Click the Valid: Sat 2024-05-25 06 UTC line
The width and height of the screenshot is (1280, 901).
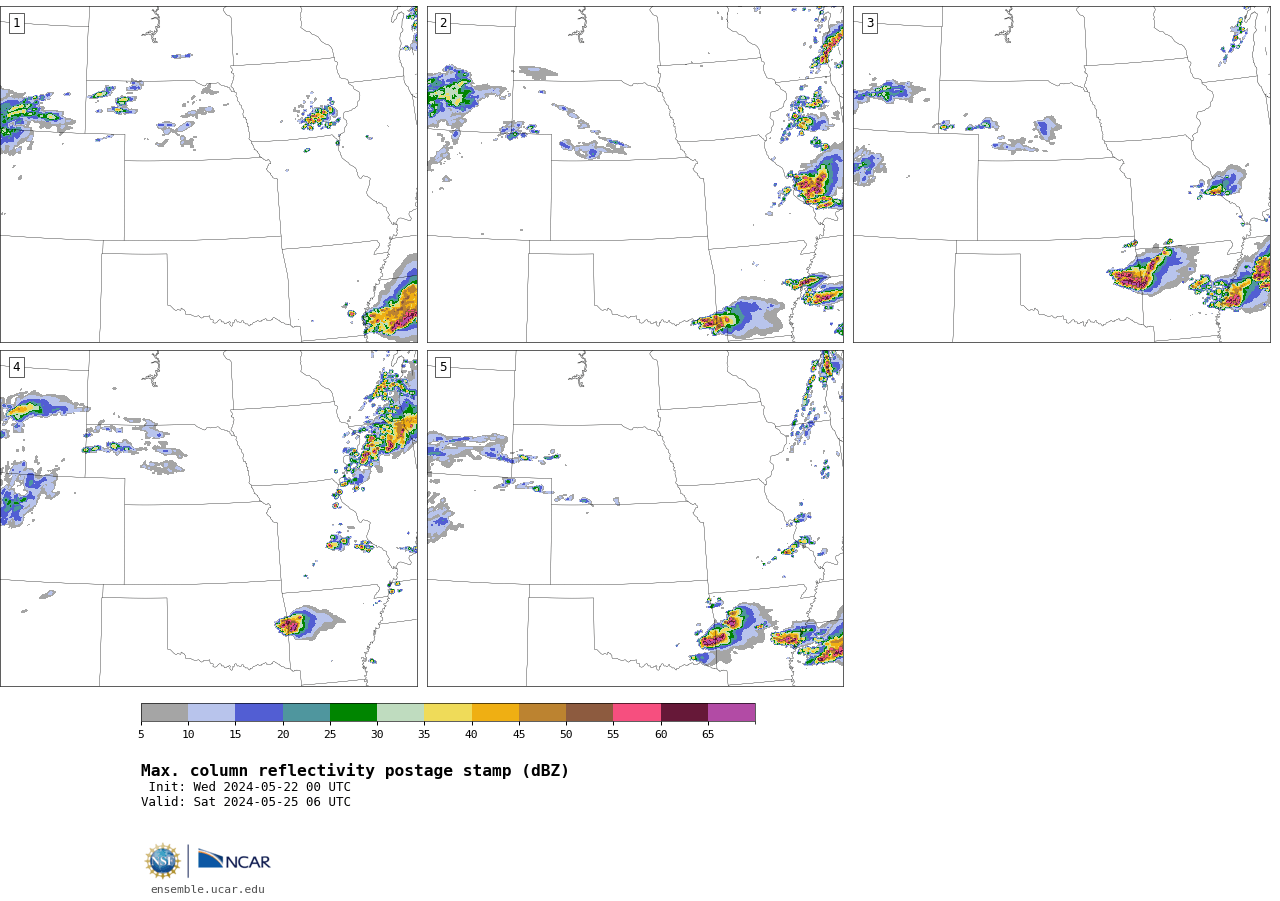coord(246,802)
